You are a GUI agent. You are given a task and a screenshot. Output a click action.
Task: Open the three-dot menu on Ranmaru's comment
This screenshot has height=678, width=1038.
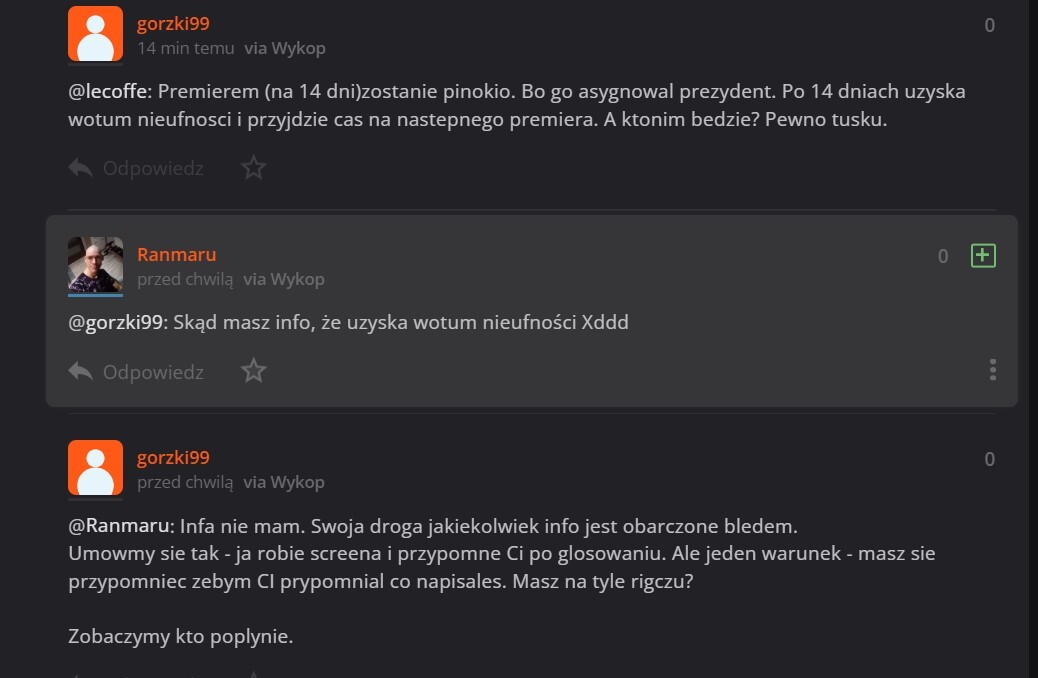point(992,370)
